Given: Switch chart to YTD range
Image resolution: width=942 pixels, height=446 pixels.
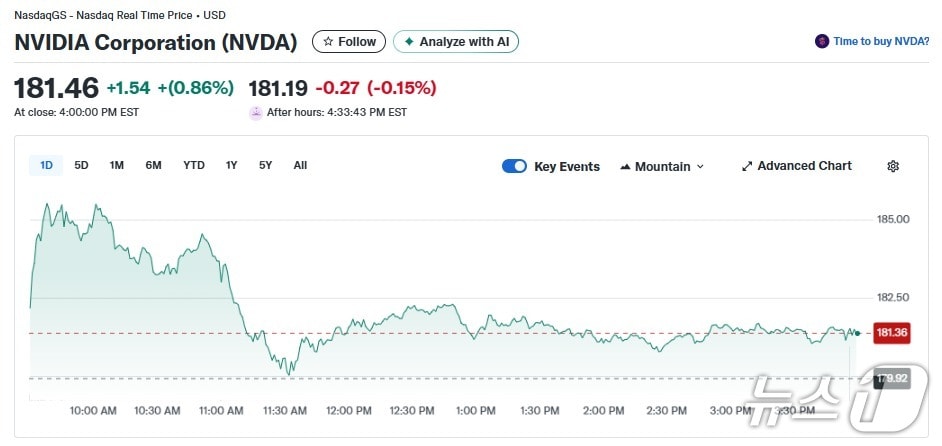Looking at the screenshot, I should click(193, 165).
